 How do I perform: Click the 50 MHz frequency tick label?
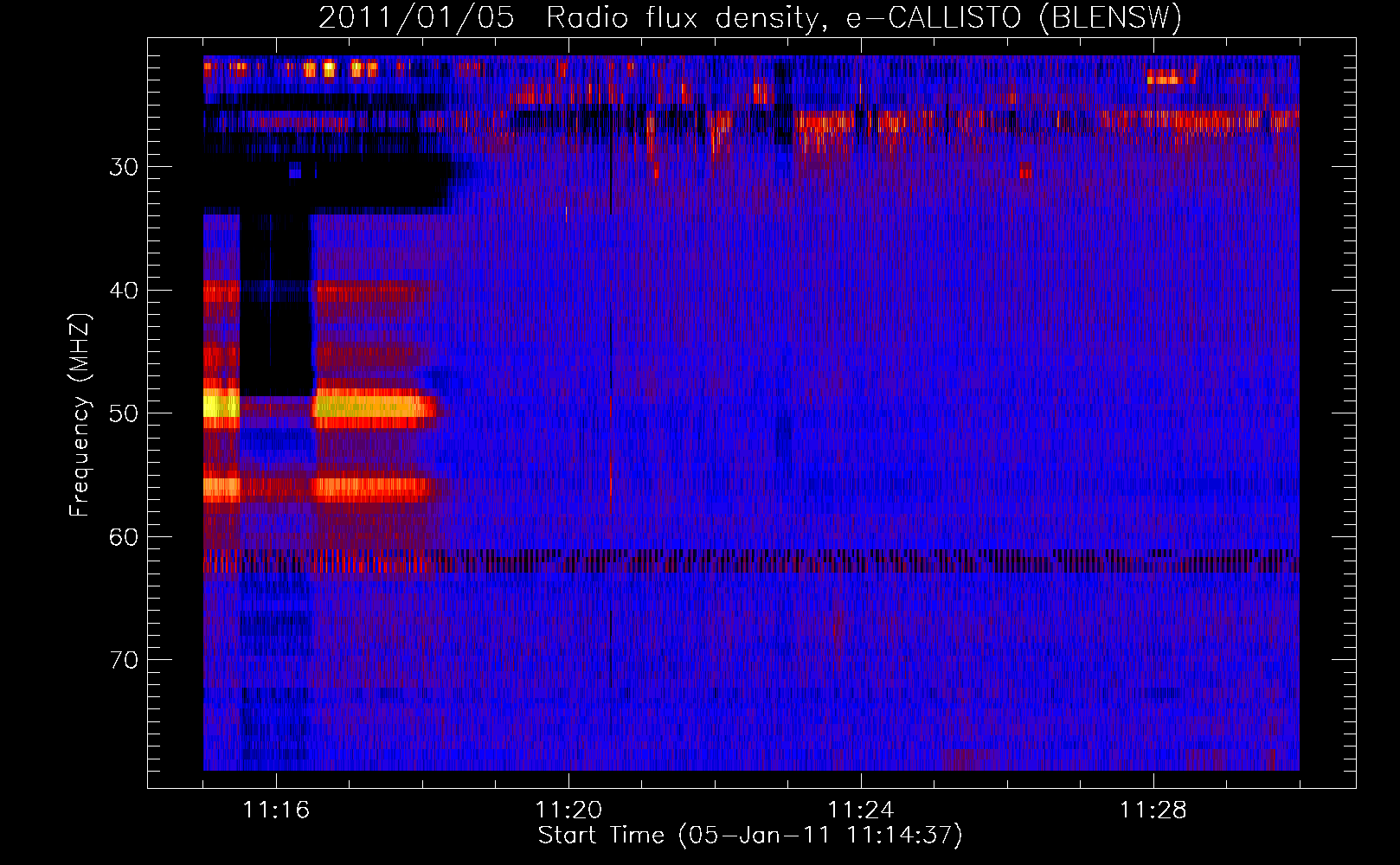[x=124, y=413]
